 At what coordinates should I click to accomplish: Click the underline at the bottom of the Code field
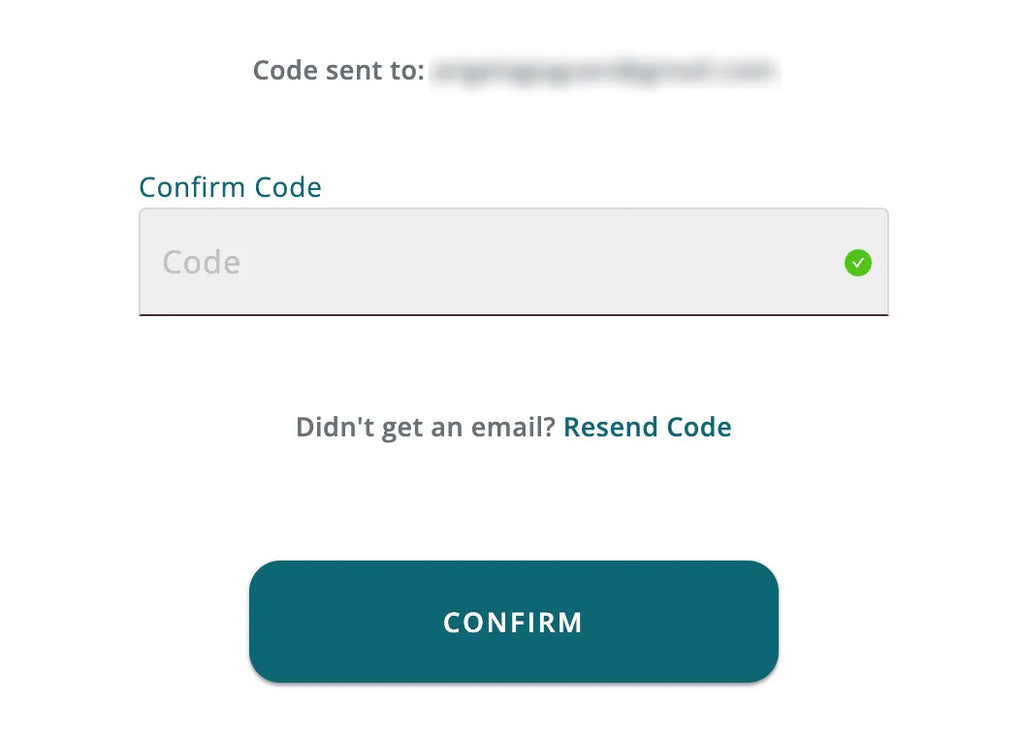(x=513, y=315)
